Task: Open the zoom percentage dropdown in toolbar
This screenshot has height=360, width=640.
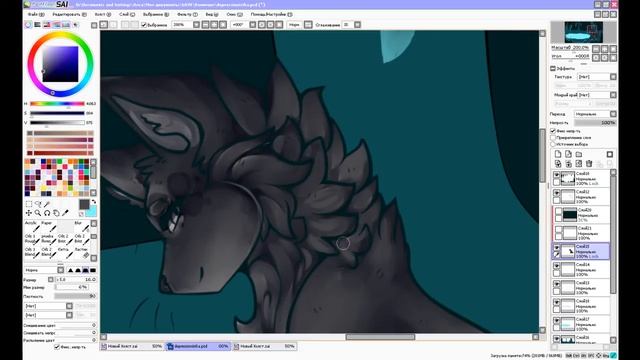Action: [196, 25]
